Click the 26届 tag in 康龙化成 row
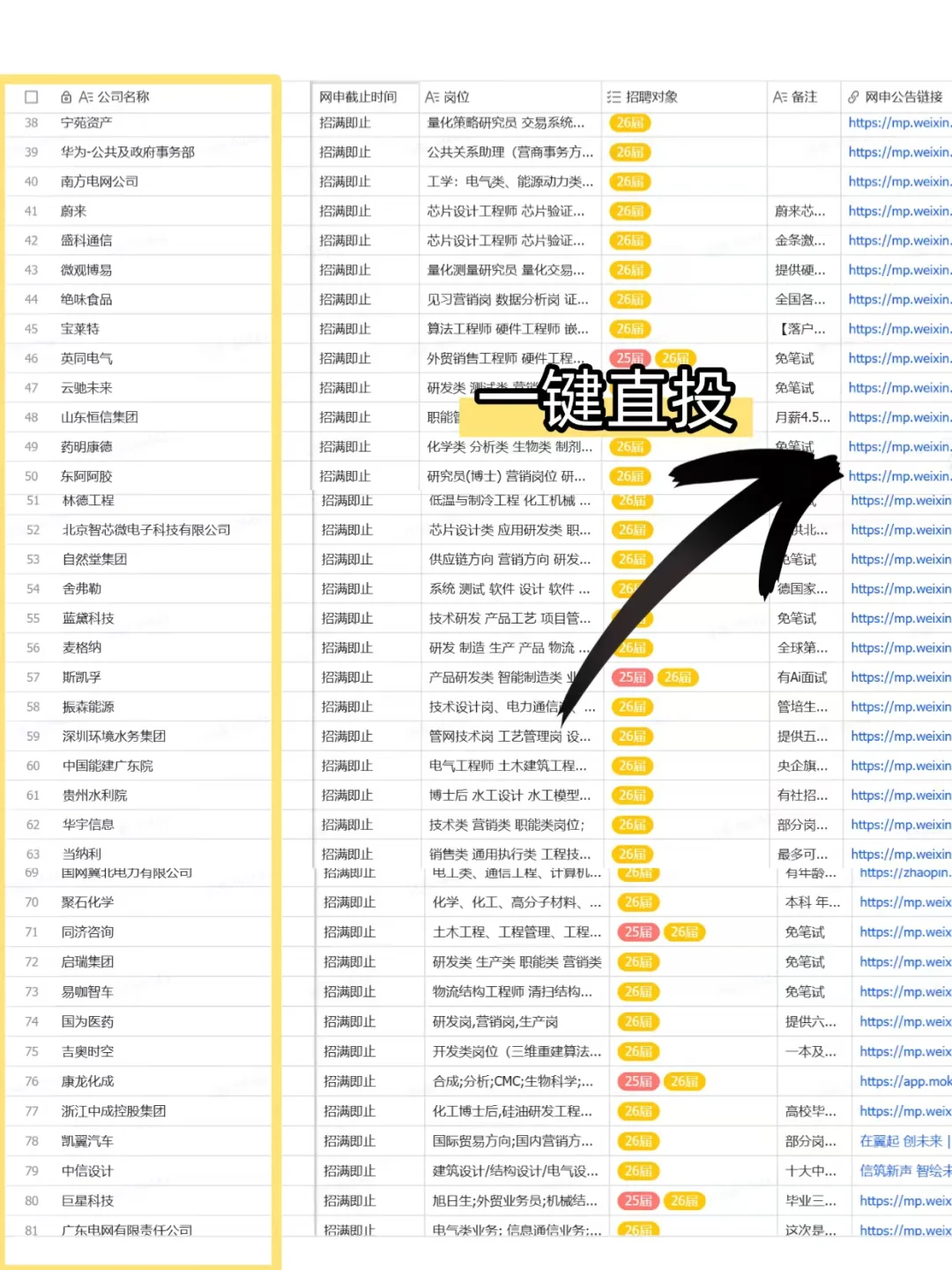Viewport: 952px width, 1270px height. [685, 1081]
